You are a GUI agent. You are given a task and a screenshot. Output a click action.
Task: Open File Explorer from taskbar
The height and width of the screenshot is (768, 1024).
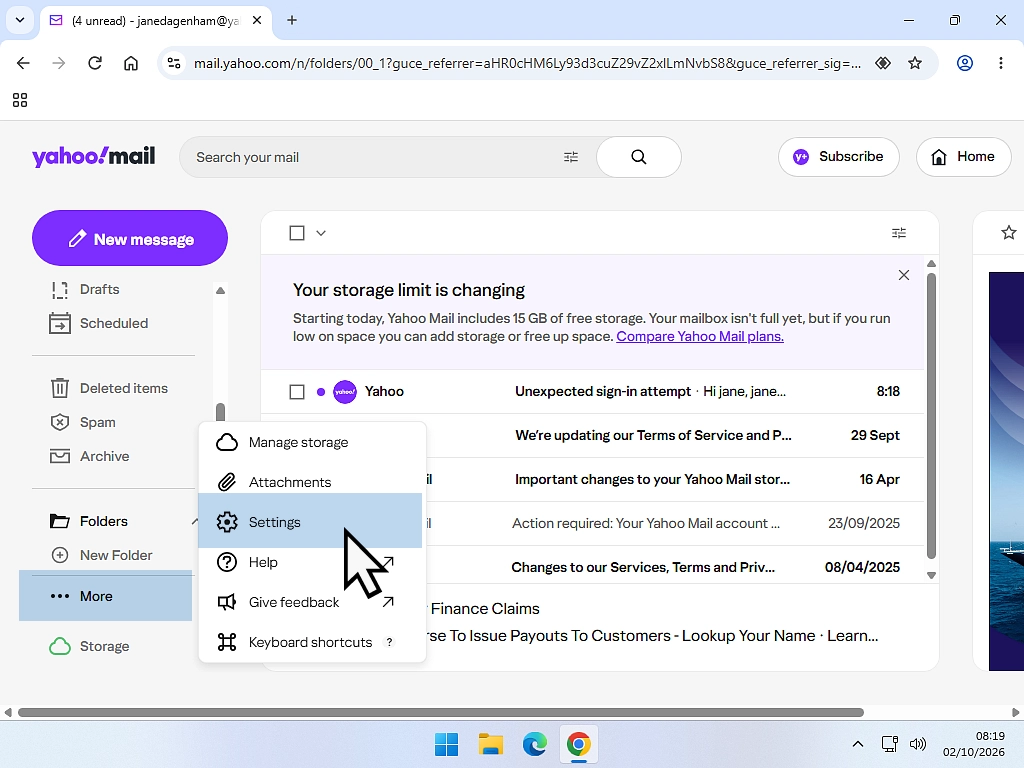pyautogui.click(x=490, y=744)
